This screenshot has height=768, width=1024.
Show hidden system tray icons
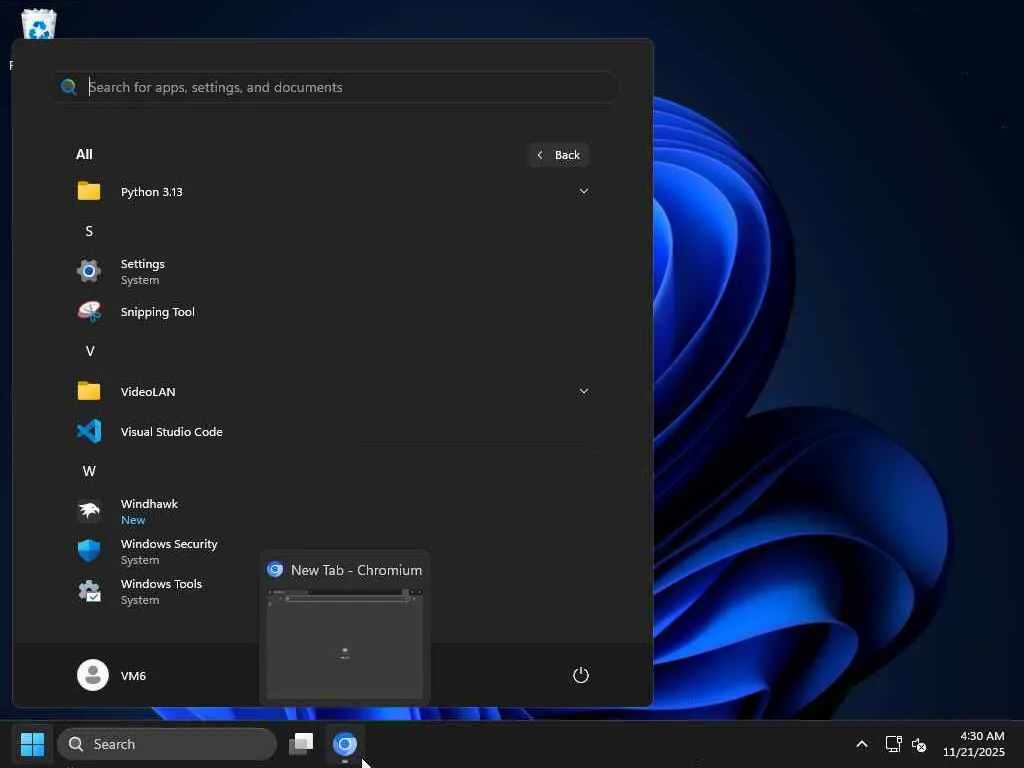point(861,744)
